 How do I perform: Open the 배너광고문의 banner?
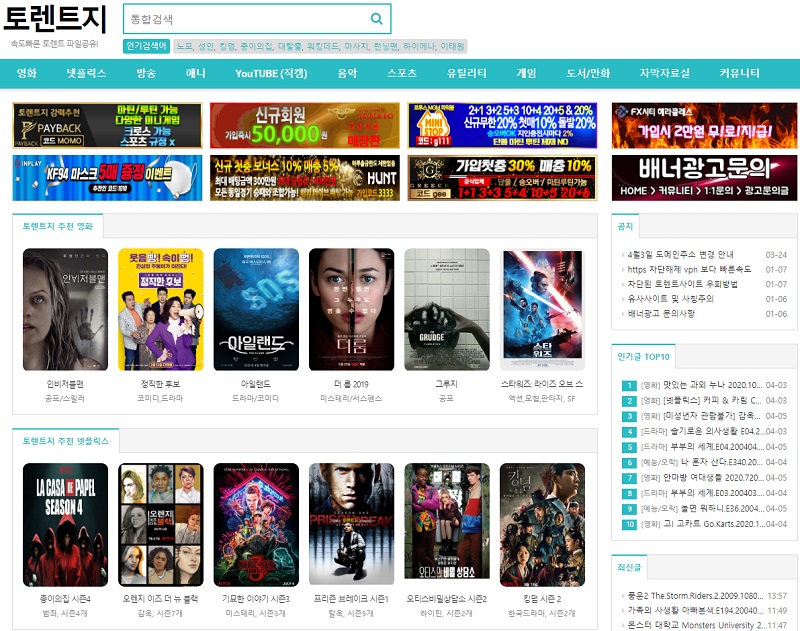click(x=704, y=178)
